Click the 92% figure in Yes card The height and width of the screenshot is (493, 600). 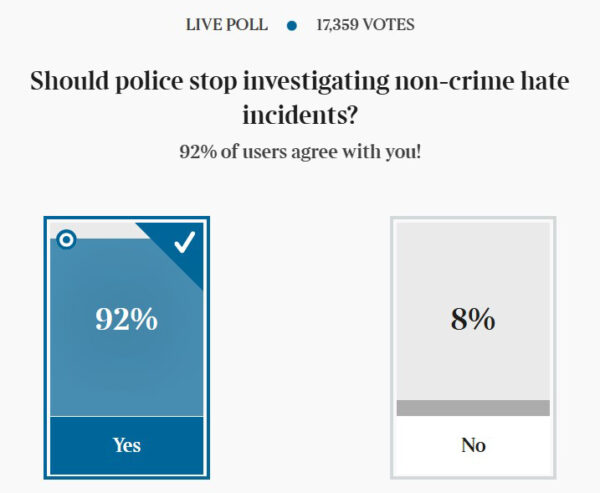127,318
